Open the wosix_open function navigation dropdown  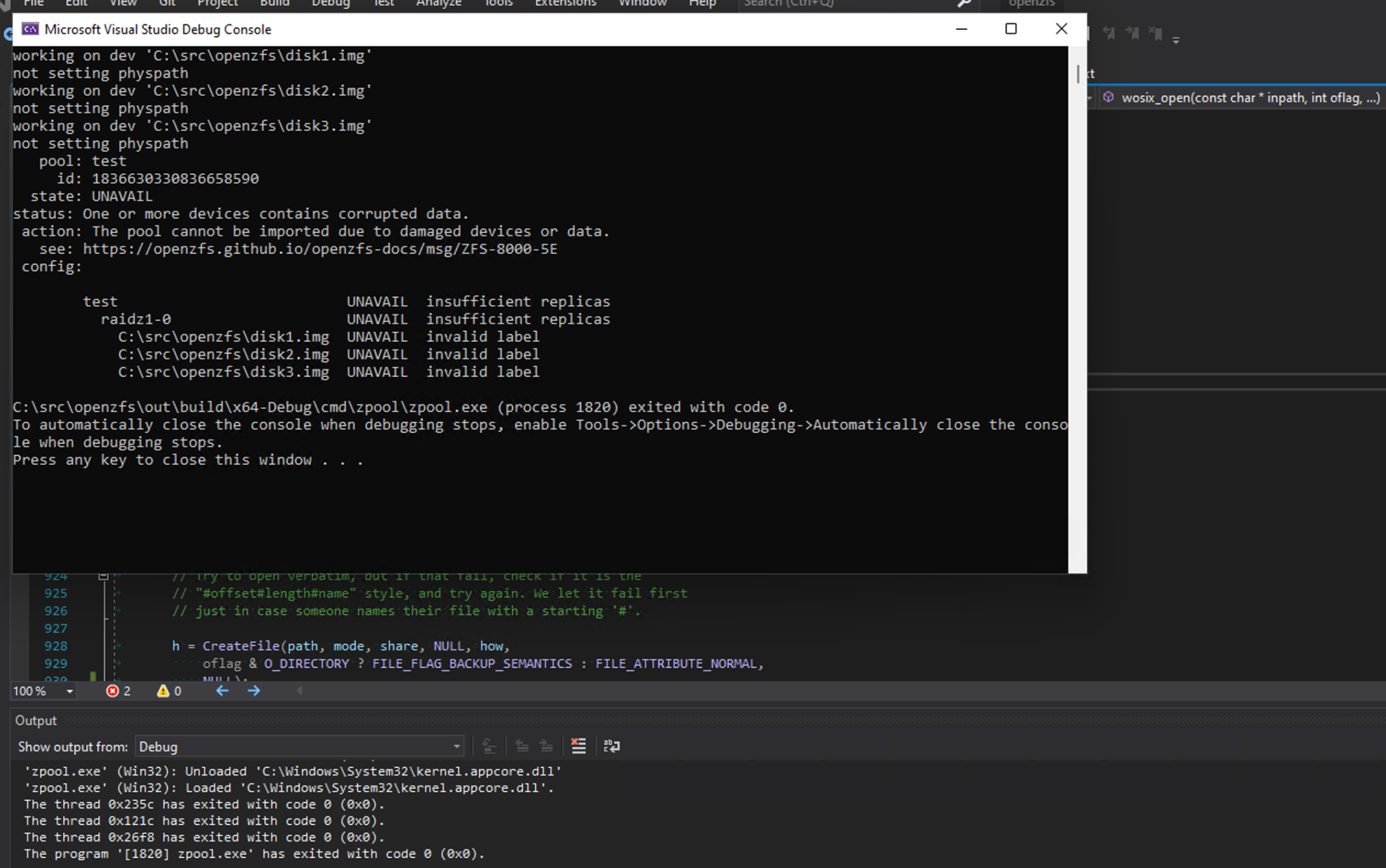coord(1243,97)
